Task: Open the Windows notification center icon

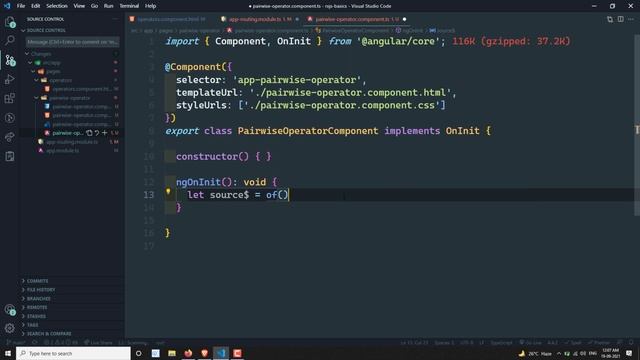Action: coord(629,353)
